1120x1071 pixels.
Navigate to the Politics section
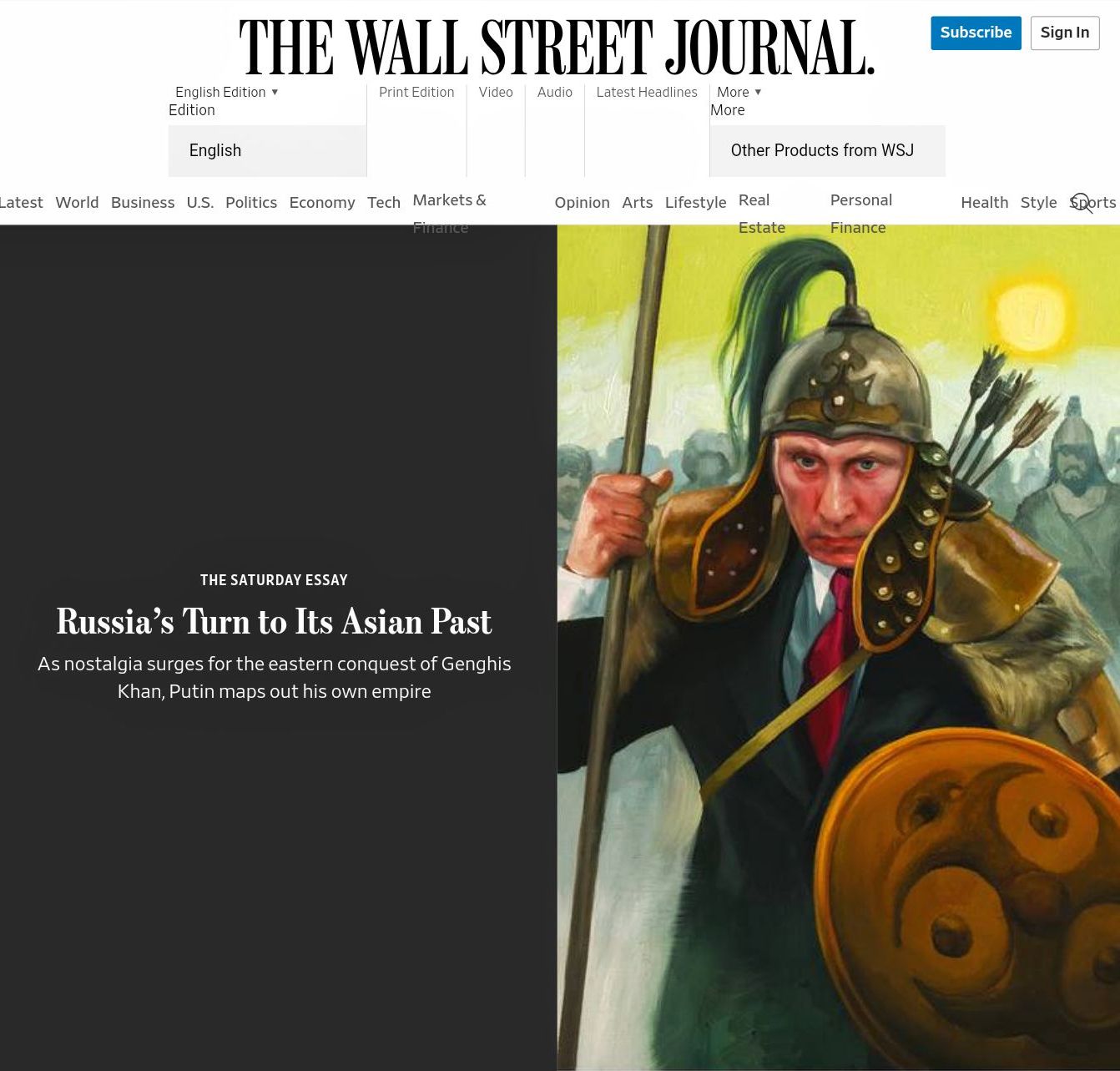251,202
